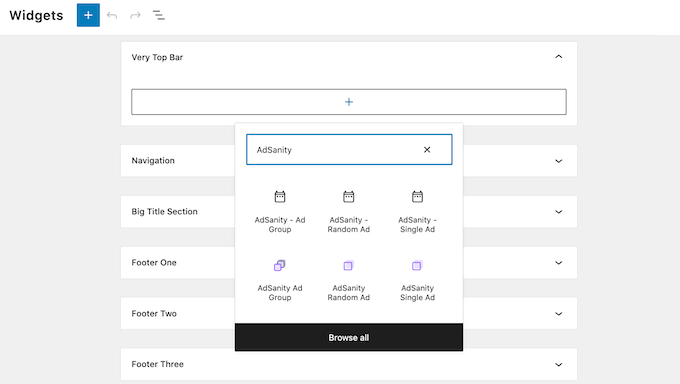Click the Footer Two heading text
Image resolution: width=680 pixels, height=384 pixels.
(x=154, y=313)
